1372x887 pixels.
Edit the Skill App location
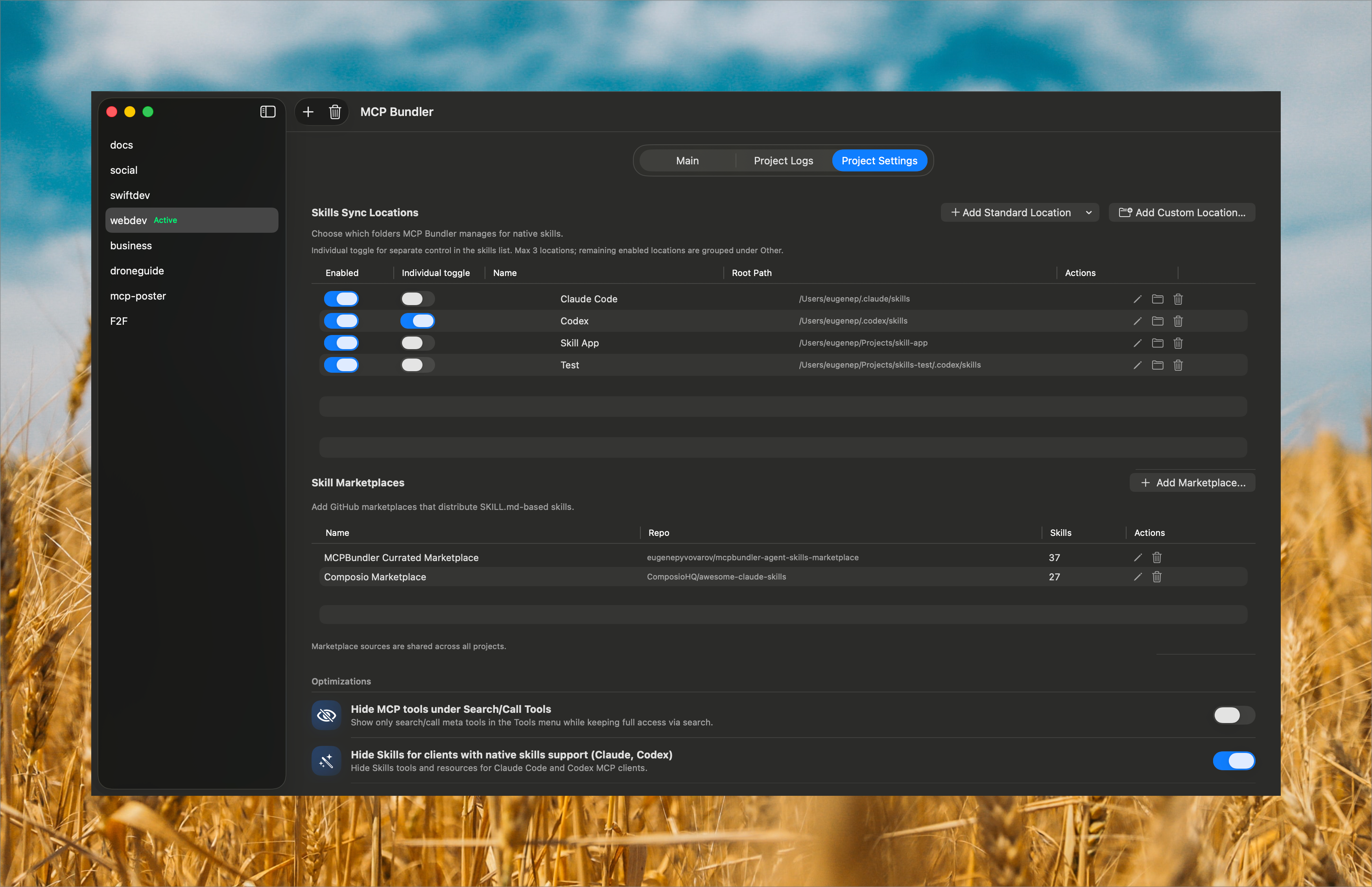(1138, 343)
